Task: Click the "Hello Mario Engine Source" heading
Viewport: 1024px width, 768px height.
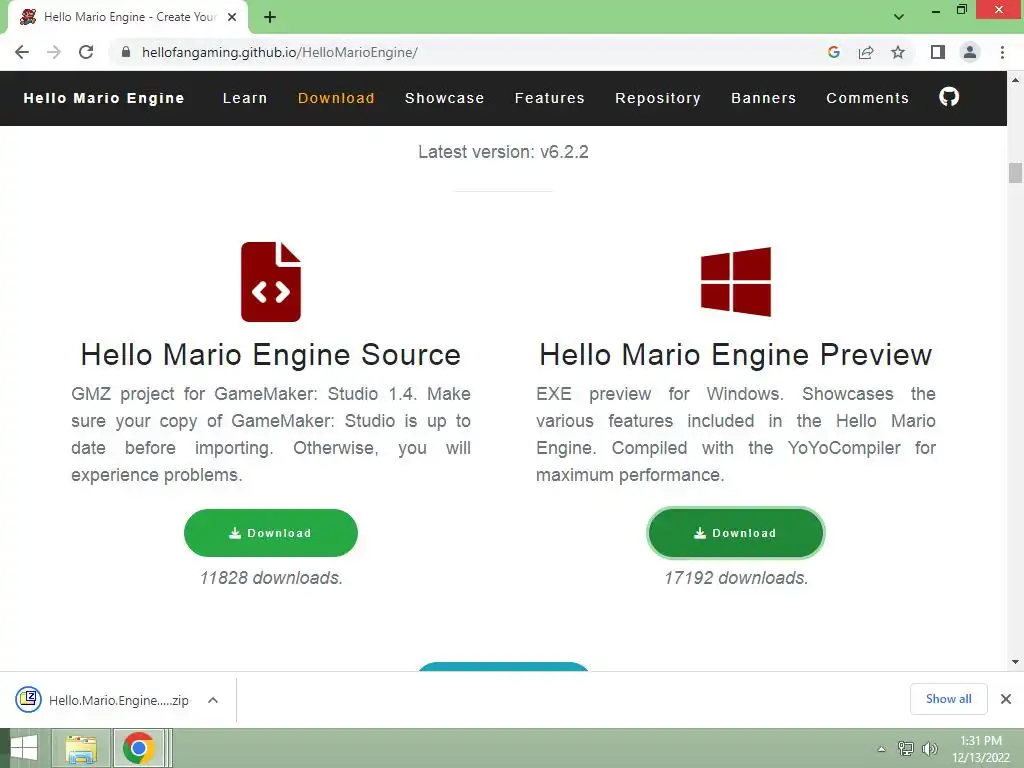Action: [x=271, y=355]
